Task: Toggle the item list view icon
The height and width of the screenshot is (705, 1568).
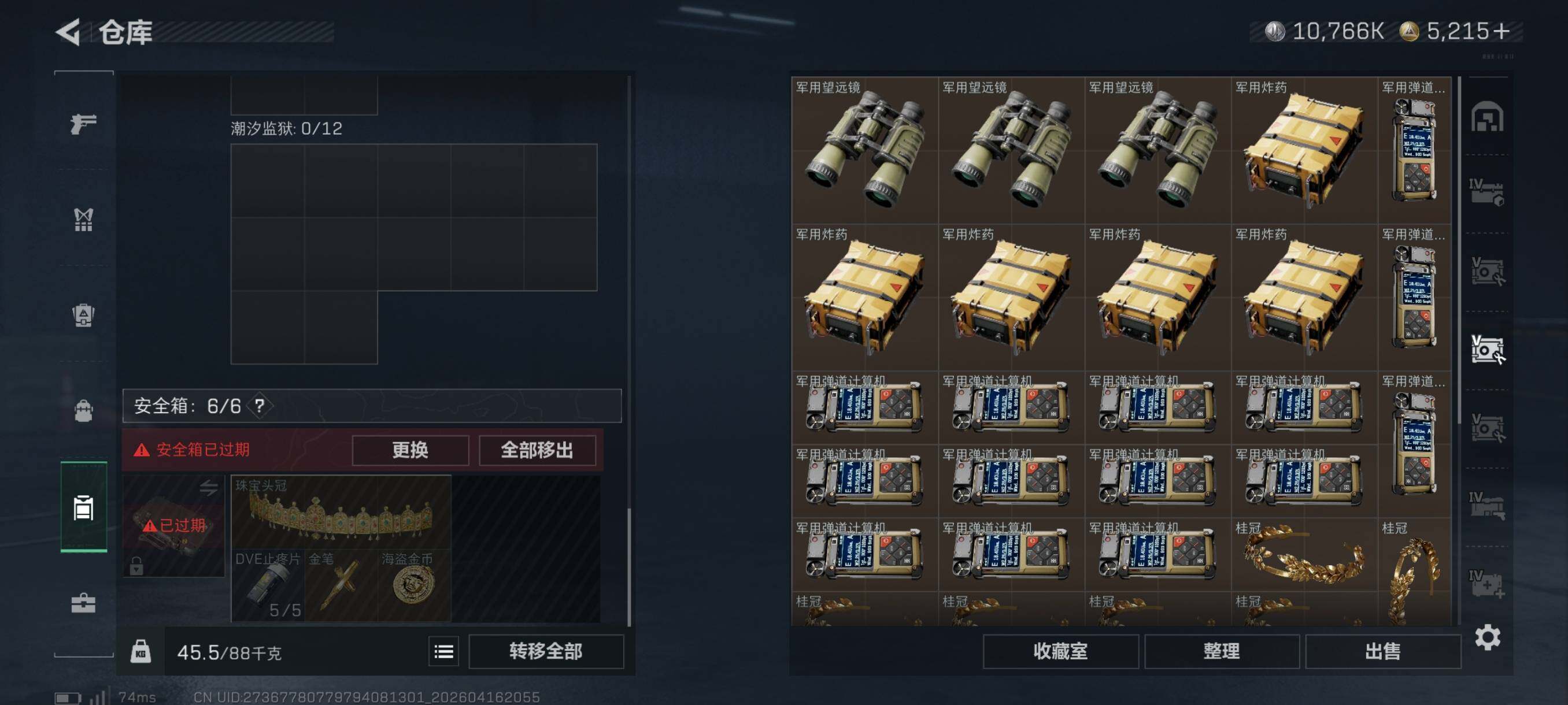Action: pyautogui.click(x=443, y=651)
